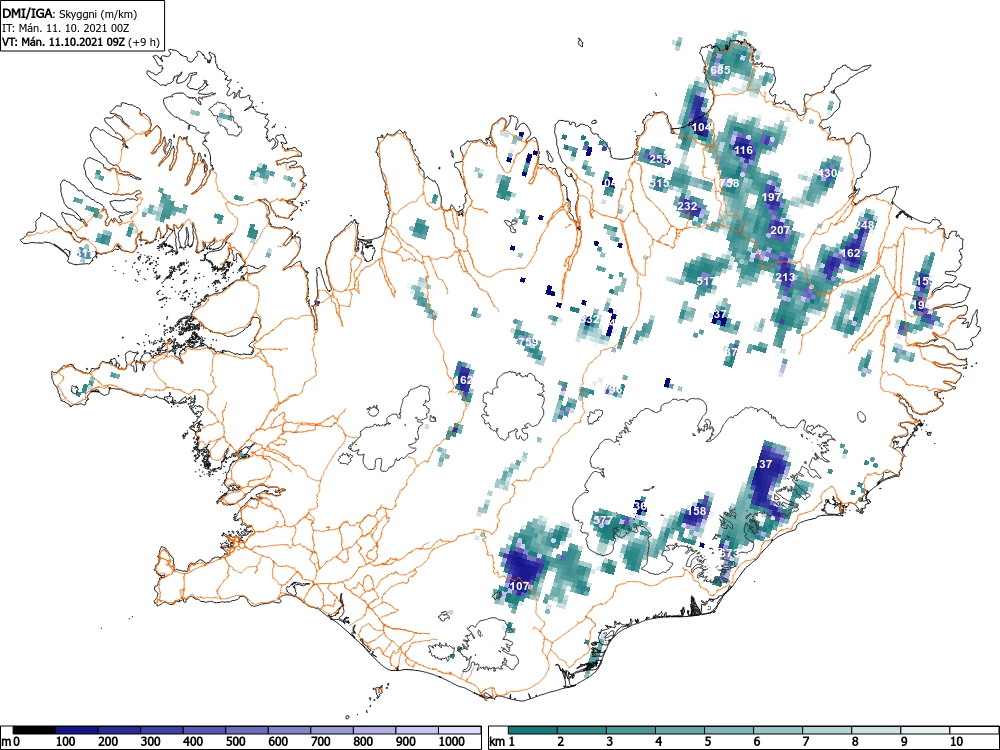Click the 158 visibility value on the map
This screenshot has width=1000, height=750.
click(696, 511)
